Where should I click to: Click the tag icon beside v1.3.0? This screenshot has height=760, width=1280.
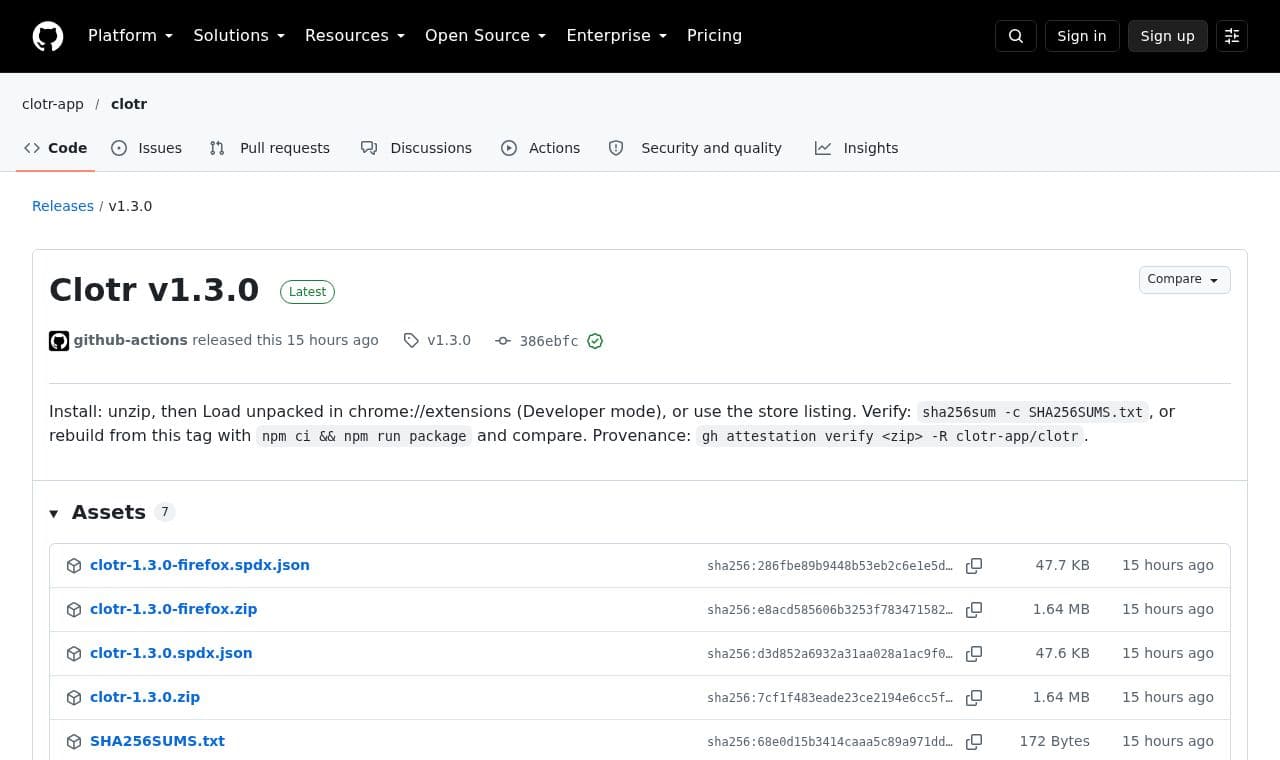pos(411,341)
